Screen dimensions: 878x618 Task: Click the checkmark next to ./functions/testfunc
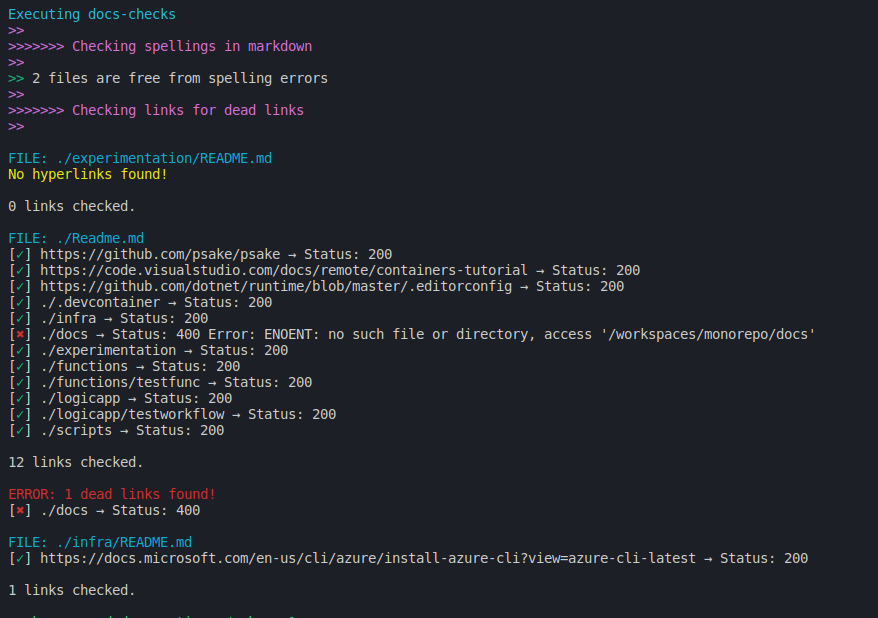20,383
